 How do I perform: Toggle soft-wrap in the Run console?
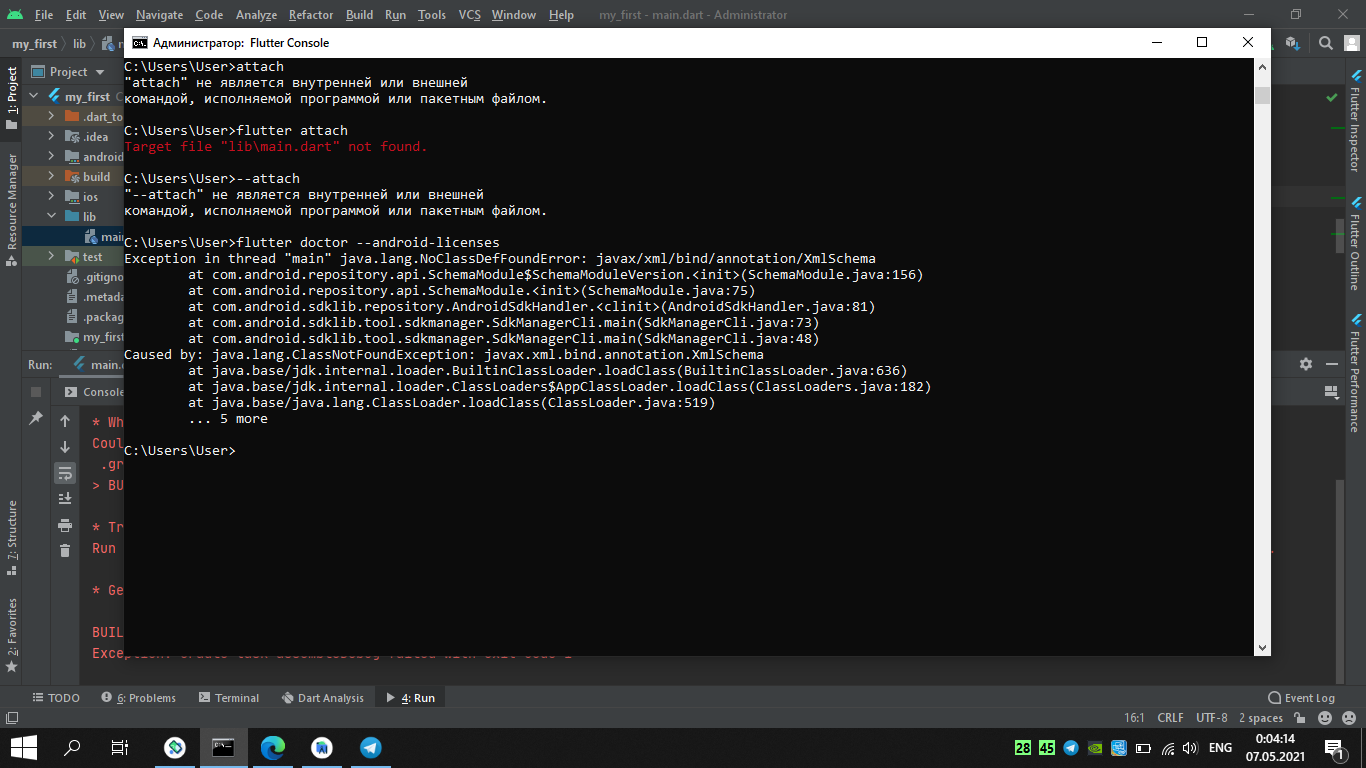pyautogui.click(x=65, y=473)
